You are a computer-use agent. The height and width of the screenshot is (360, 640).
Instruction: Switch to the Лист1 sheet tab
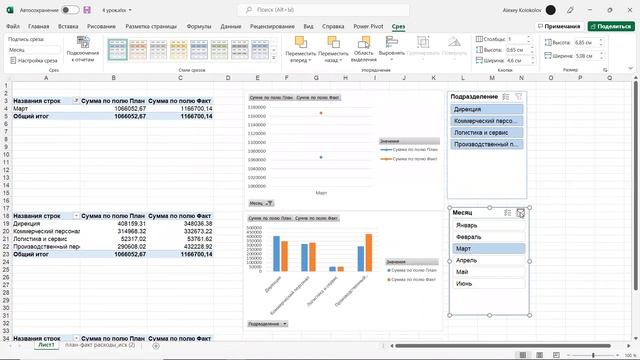point(46,345)
